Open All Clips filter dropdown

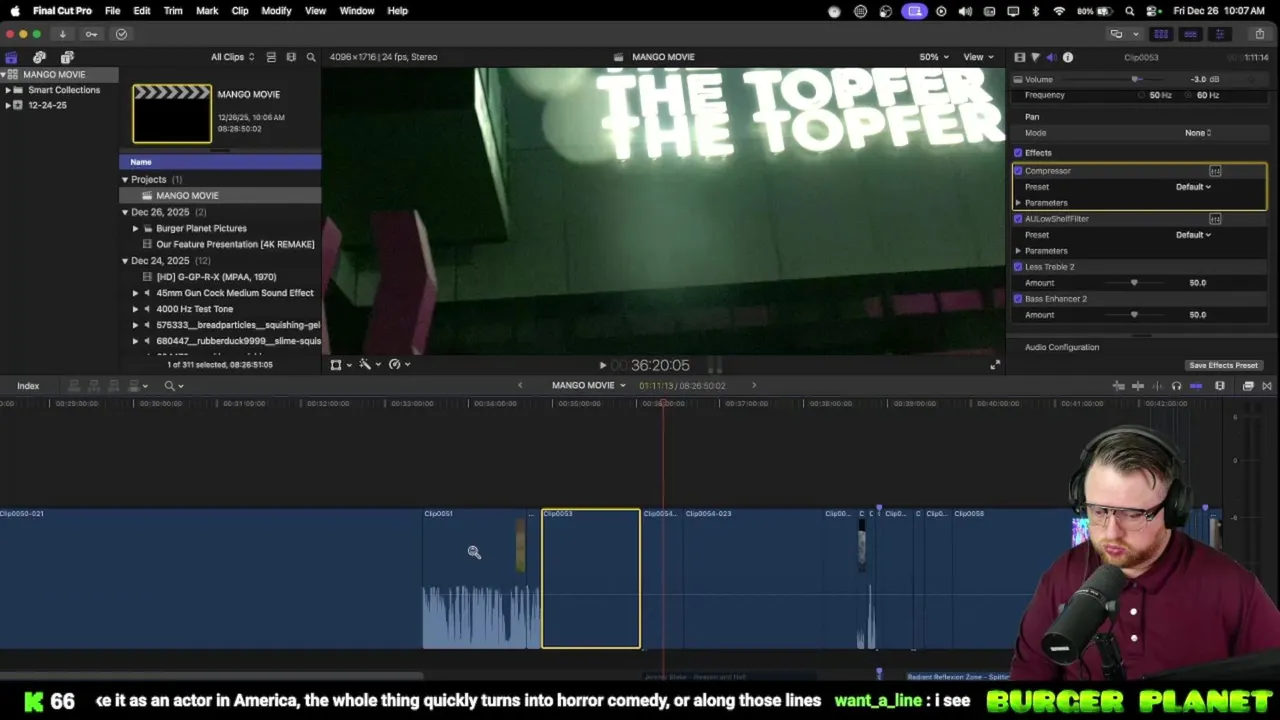[232, 57]
